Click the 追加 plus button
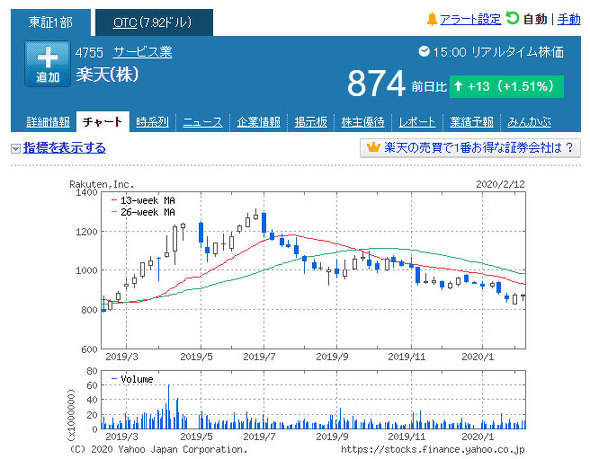 pos(47,64)
